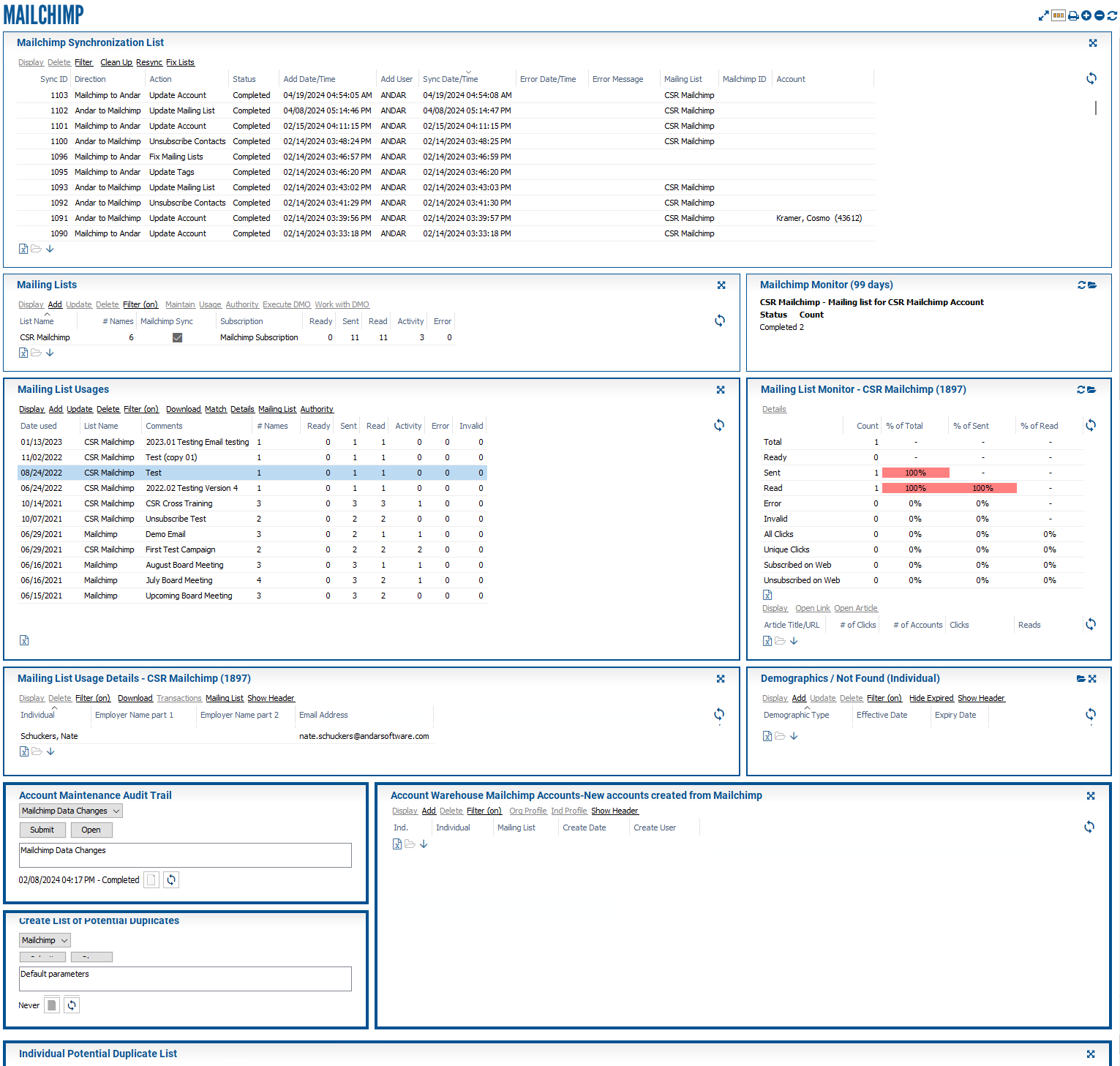The width and height of the screenshot is (1120, 1066).
Task: Click the full-screen expand arrows icon in the top toolbar
Action: (1044, 15)
